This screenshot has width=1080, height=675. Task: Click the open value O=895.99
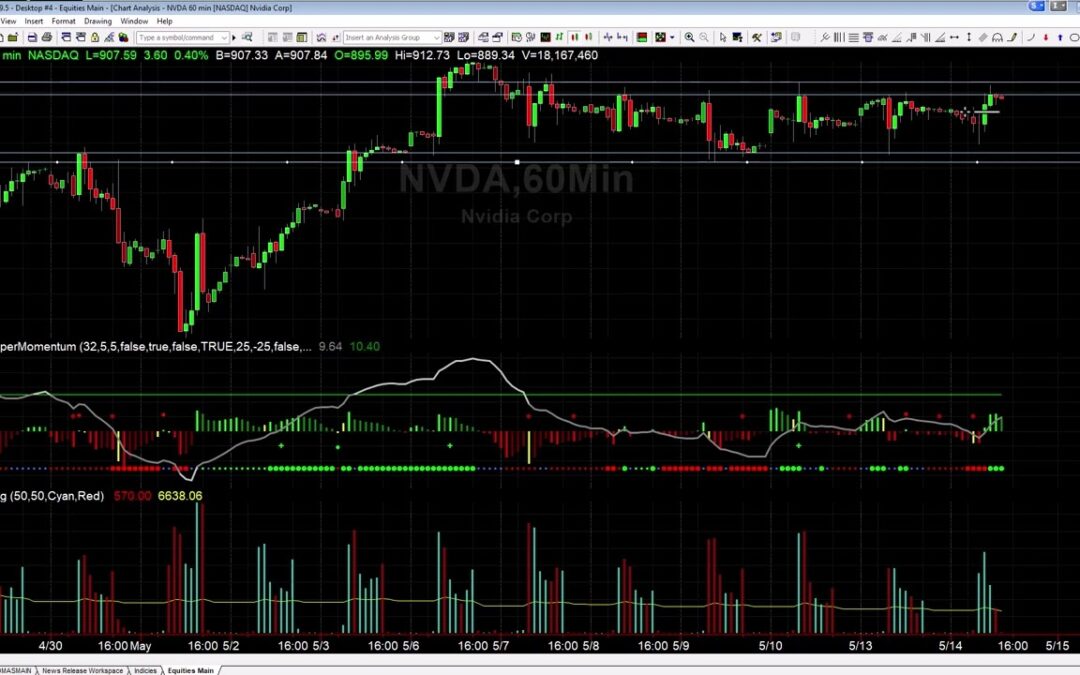(361, 55)
